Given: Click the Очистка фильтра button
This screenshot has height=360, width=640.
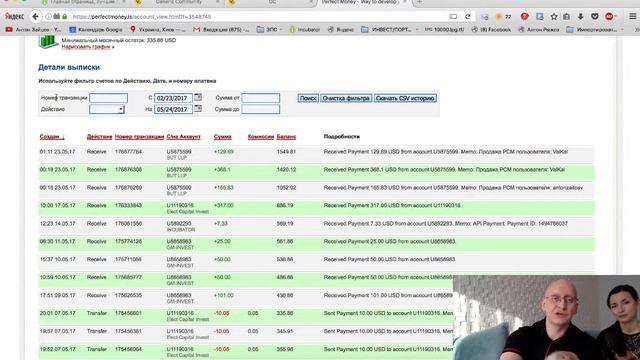Looking at the screenshot, I should pyautogui.click(x=346, y=98).
